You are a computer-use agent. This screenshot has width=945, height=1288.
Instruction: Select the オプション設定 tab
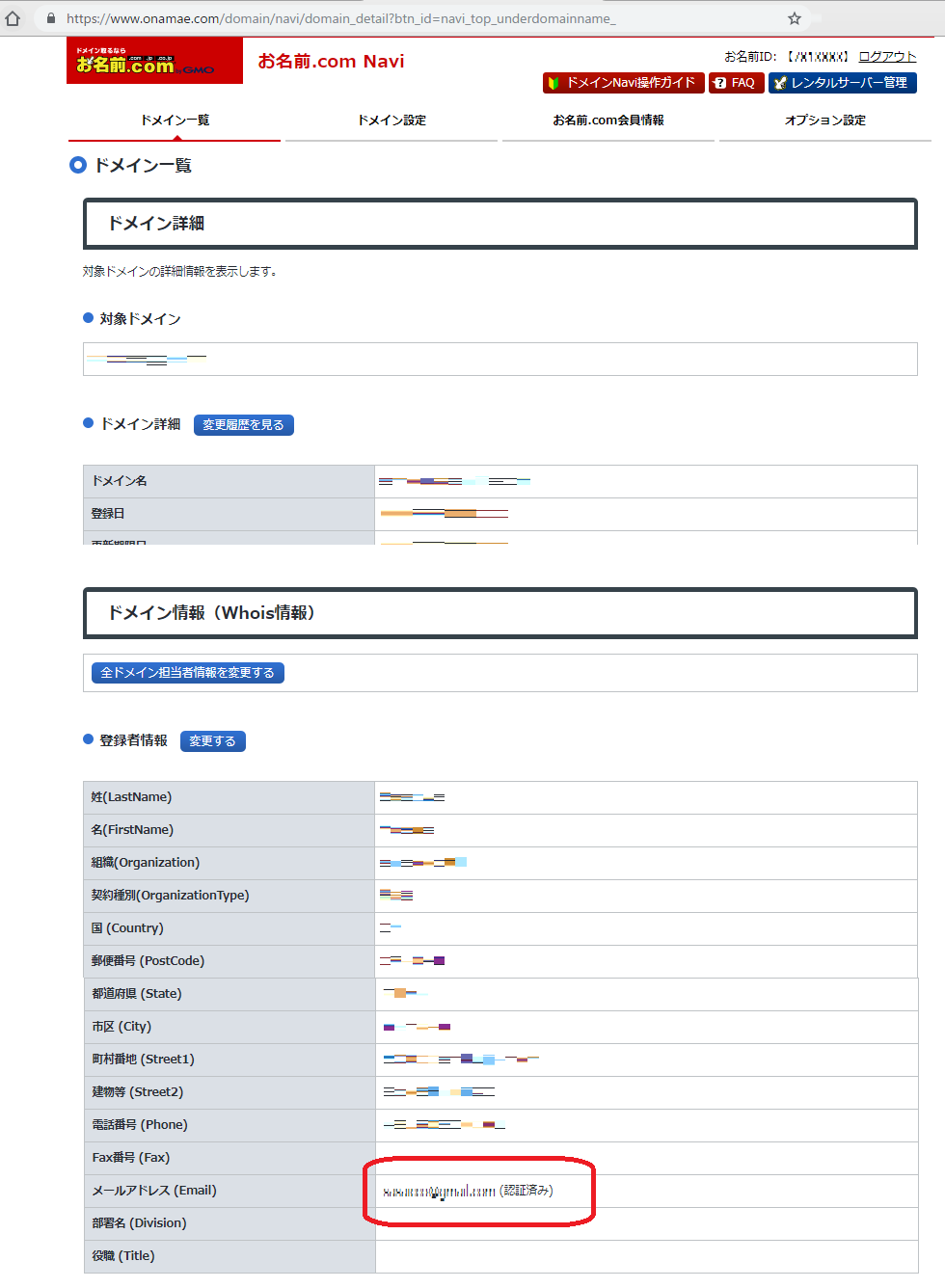point(825,121)
